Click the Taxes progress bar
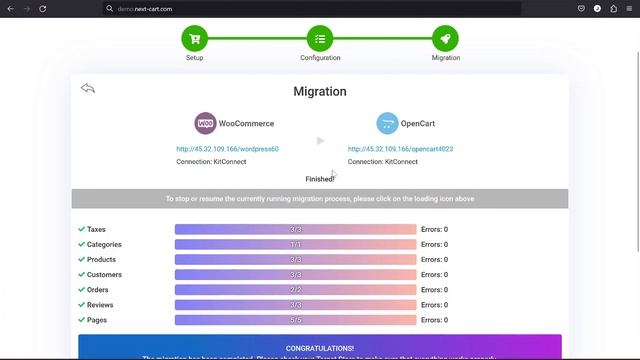 tap(296, 229)
